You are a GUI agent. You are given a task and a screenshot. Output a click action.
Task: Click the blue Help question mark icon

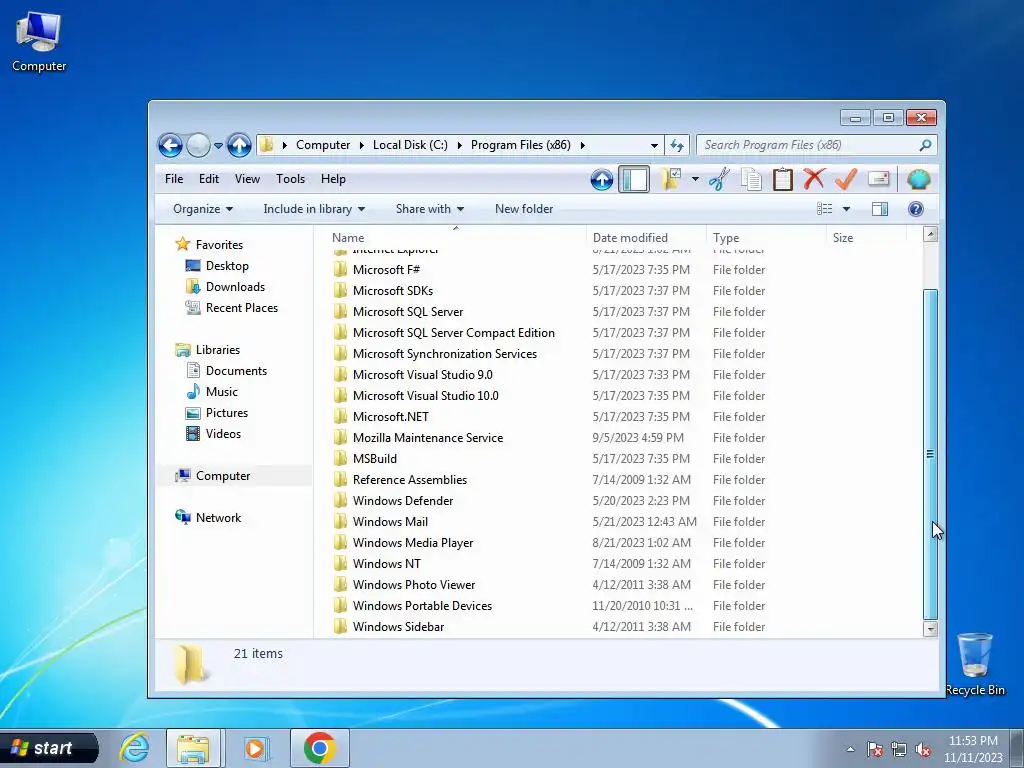click(916, 209)
